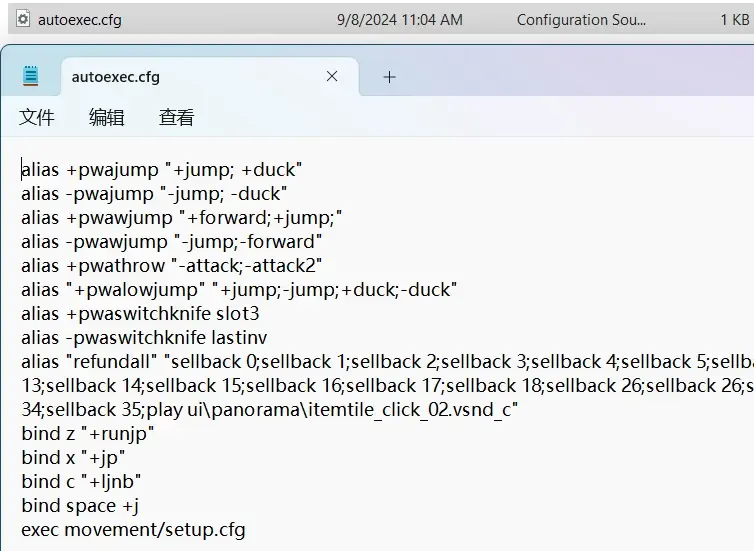Open a new tab with the plus button
Screen dimensions: 754x551
[390, 77]
